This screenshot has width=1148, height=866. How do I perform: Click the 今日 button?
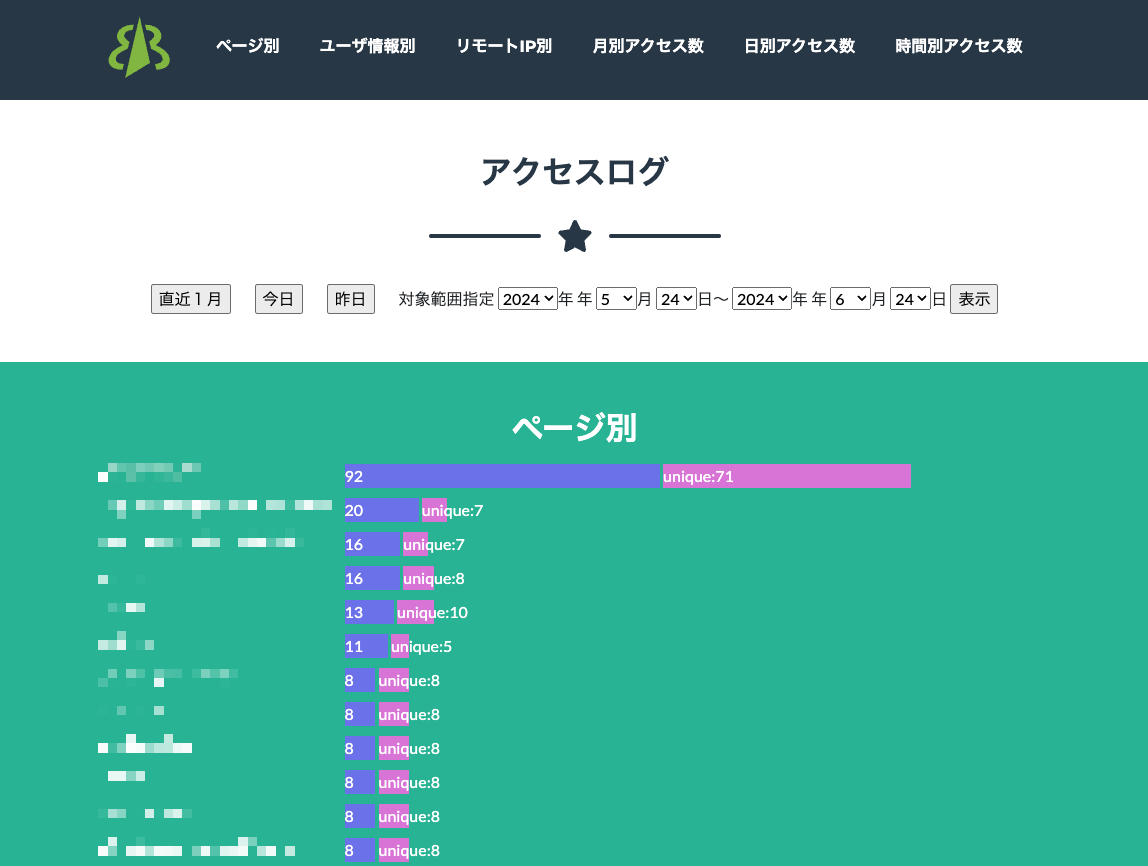[279, 299]
